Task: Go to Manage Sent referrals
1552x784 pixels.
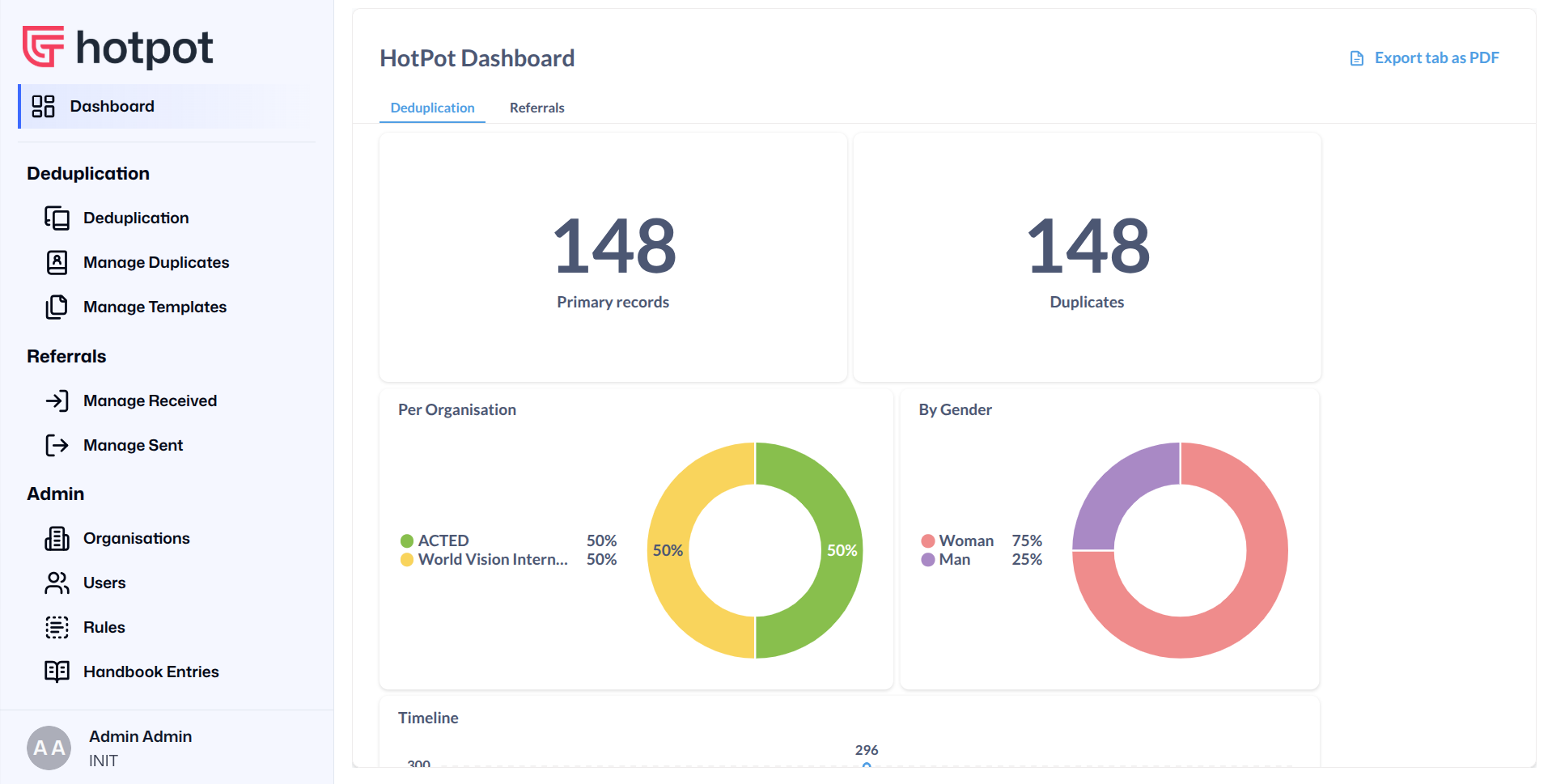Action: pos(133,445)
